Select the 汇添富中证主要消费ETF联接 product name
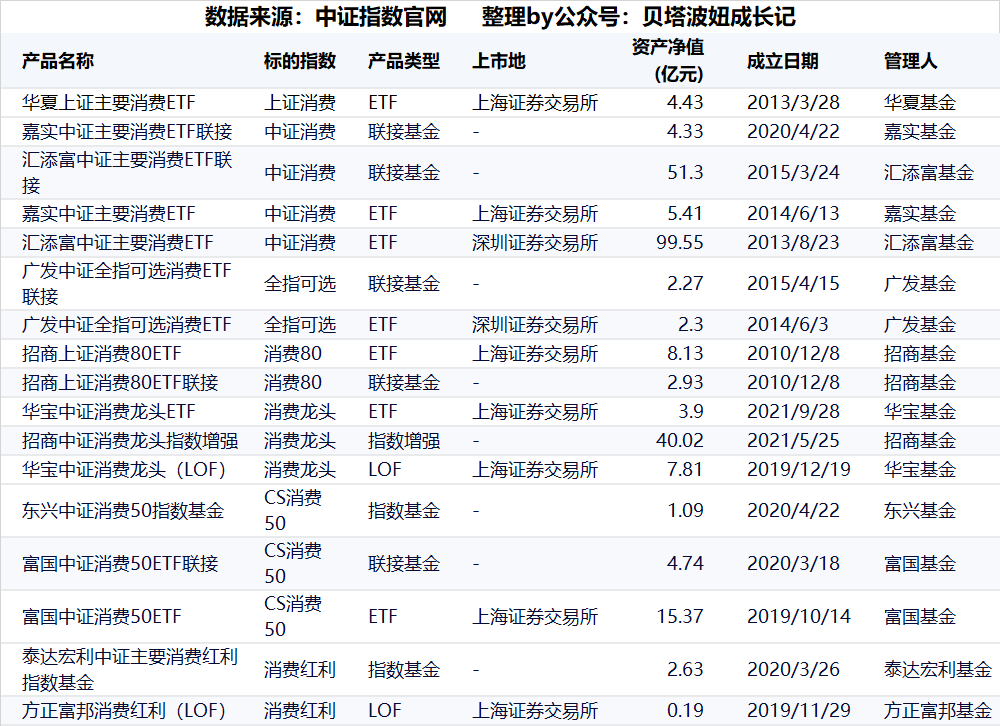The image size is (1000, 726). click(127, 172)
